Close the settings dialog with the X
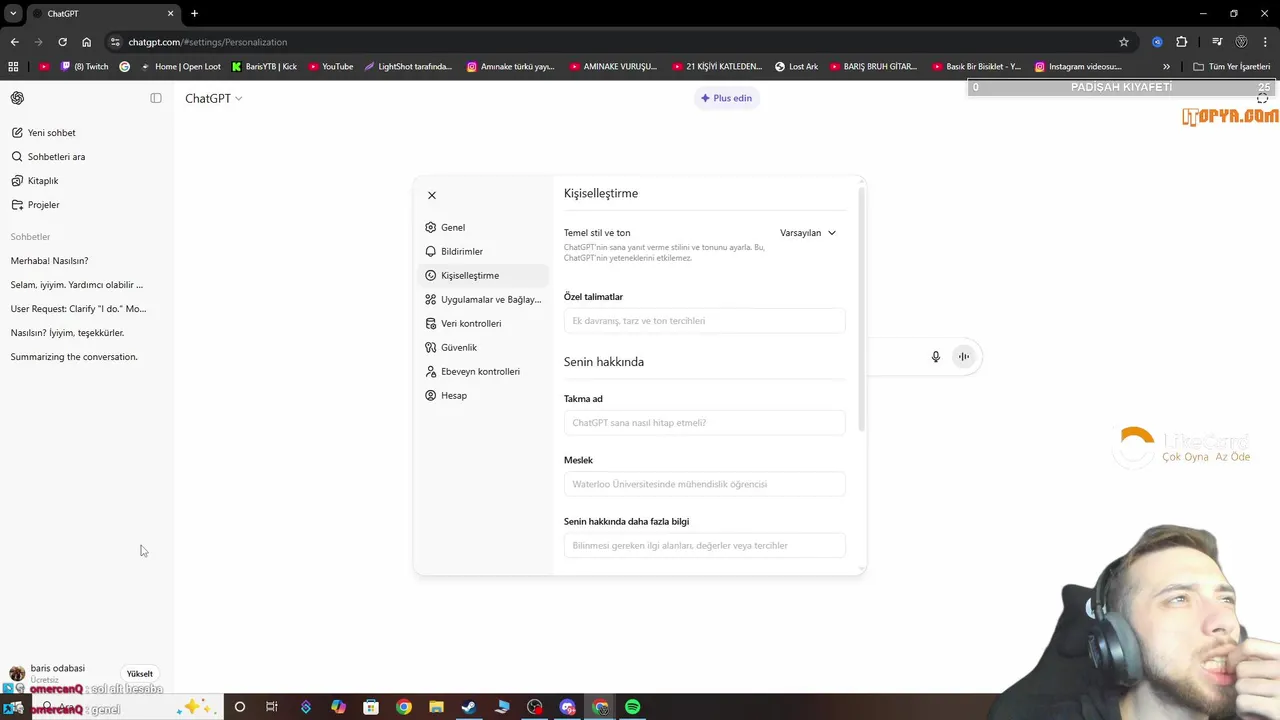Image resolution: width=1280 pixels, height=720 pixels. click(x=432, y=195)
